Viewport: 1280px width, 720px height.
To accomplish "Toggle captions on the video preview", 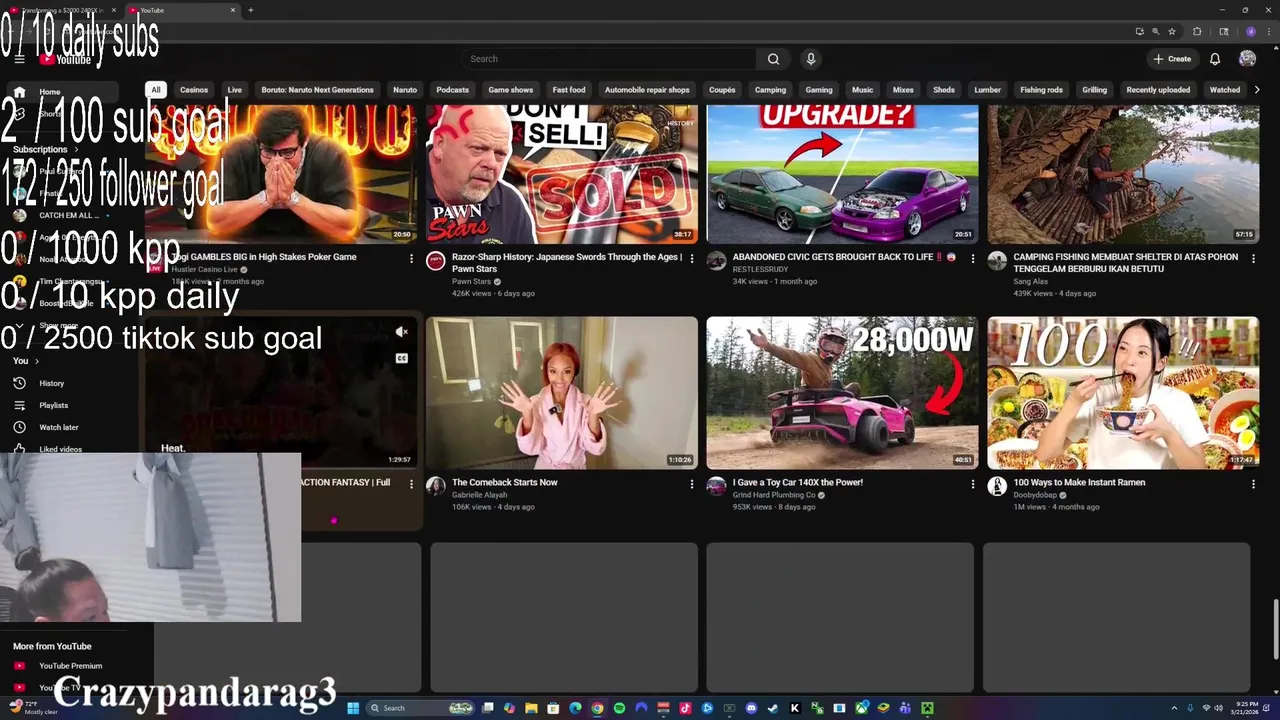I will point(401,358).
